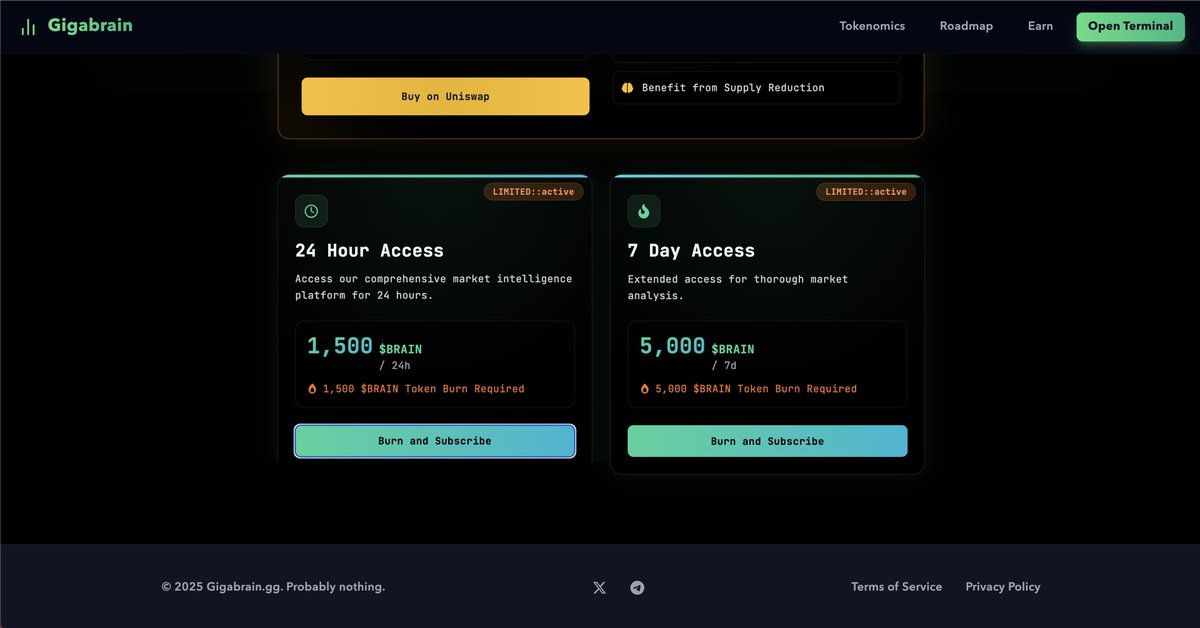
Task: Open the Terms of Service link
Action: click(896, 587)
